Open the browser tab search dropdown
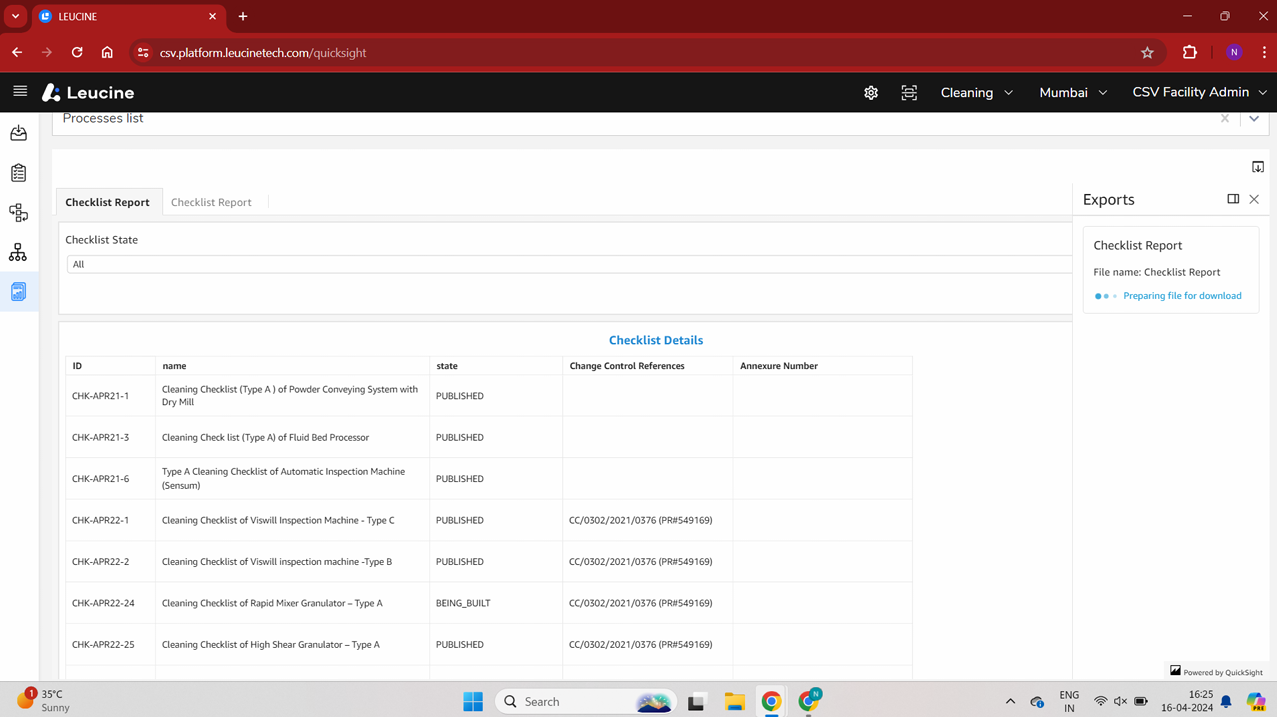The height and width of the screenshot is (717, 1277). [x=15, y=17]
